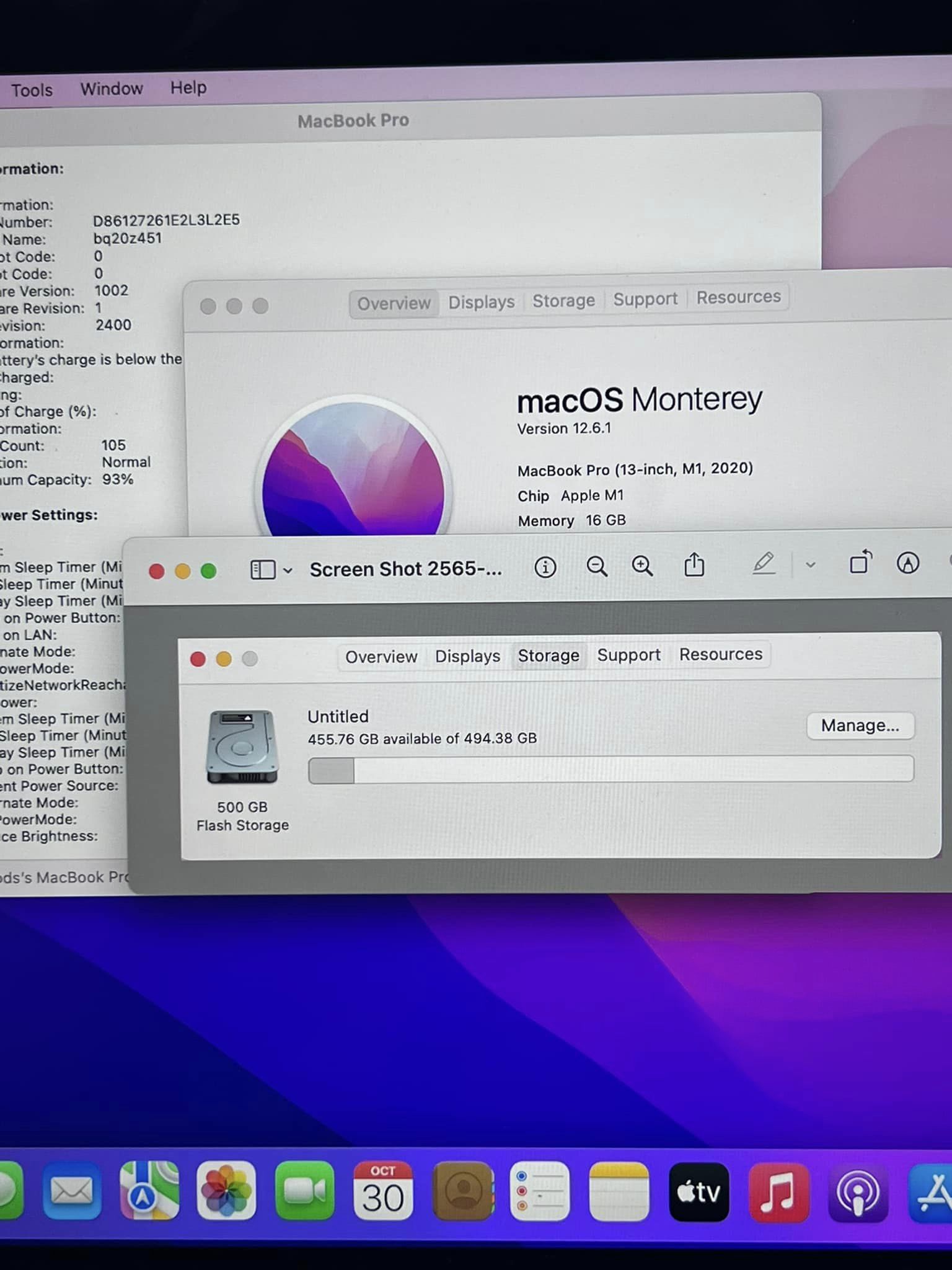Open the Music app from the Dock
Viewport: 952px width, 1270px height.
[778, 1192]
